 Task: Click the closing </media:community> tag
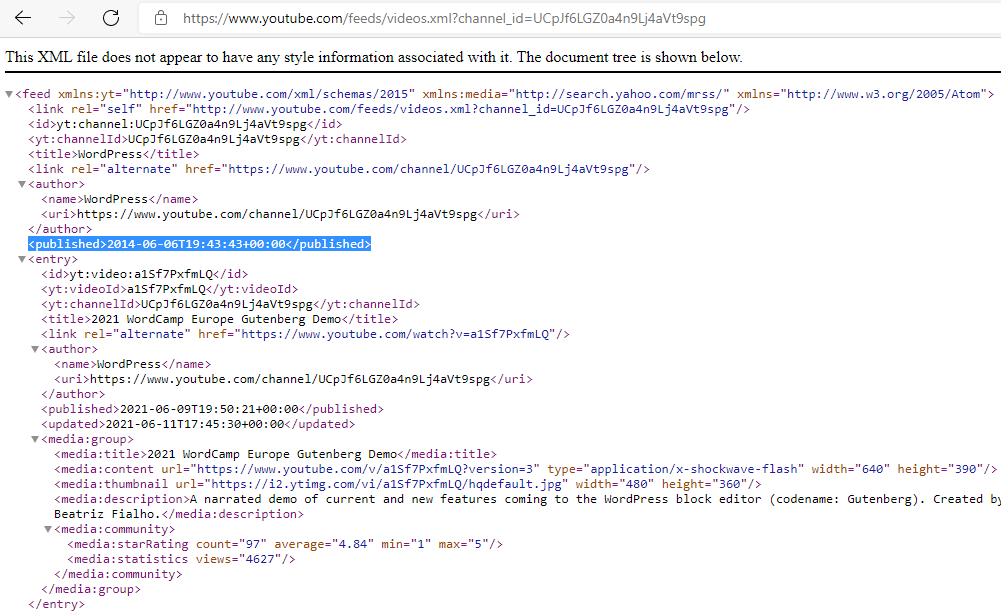[118, 574]
